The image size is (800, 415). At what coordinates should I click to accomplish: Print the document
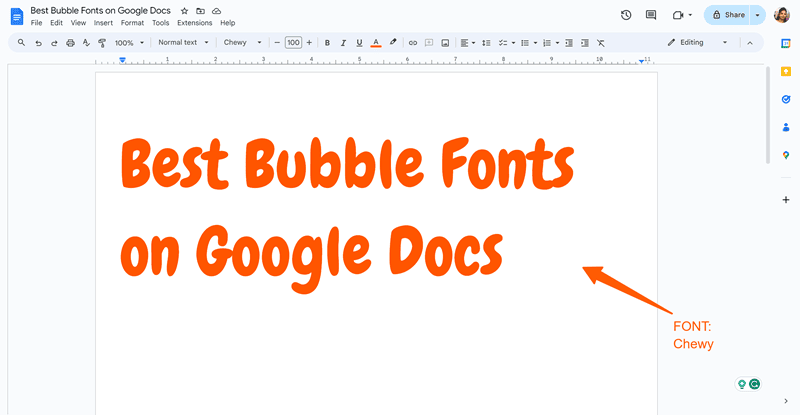pyautogui.click(x=70, y=43)
